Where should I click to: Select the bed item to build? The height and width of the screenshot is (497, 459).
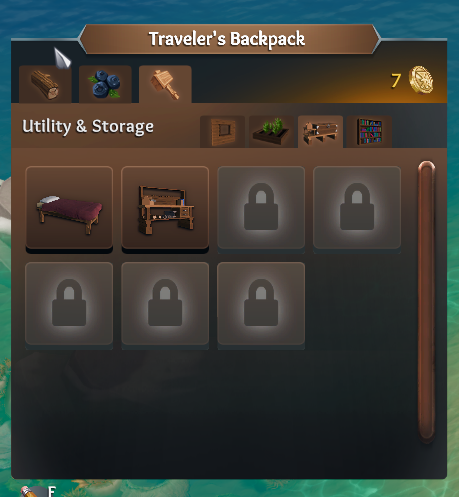pos(69,209)
